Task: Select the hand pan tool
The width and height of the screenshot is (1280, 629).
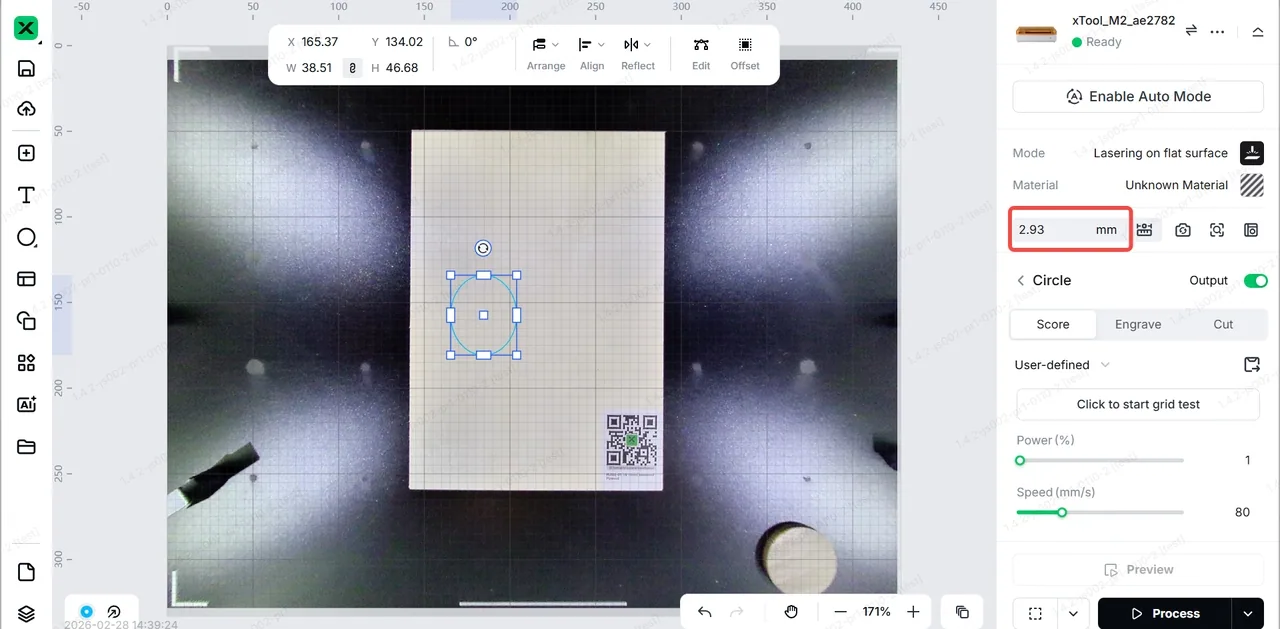Action: (791, 612)
